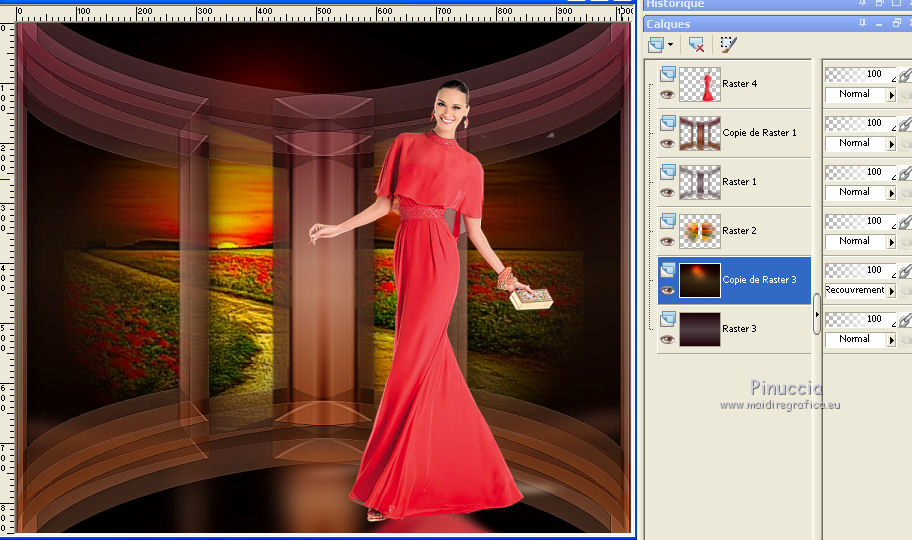
Task: Click the Copie de Raster 3 layer name
Action: (x=759, y=279)
